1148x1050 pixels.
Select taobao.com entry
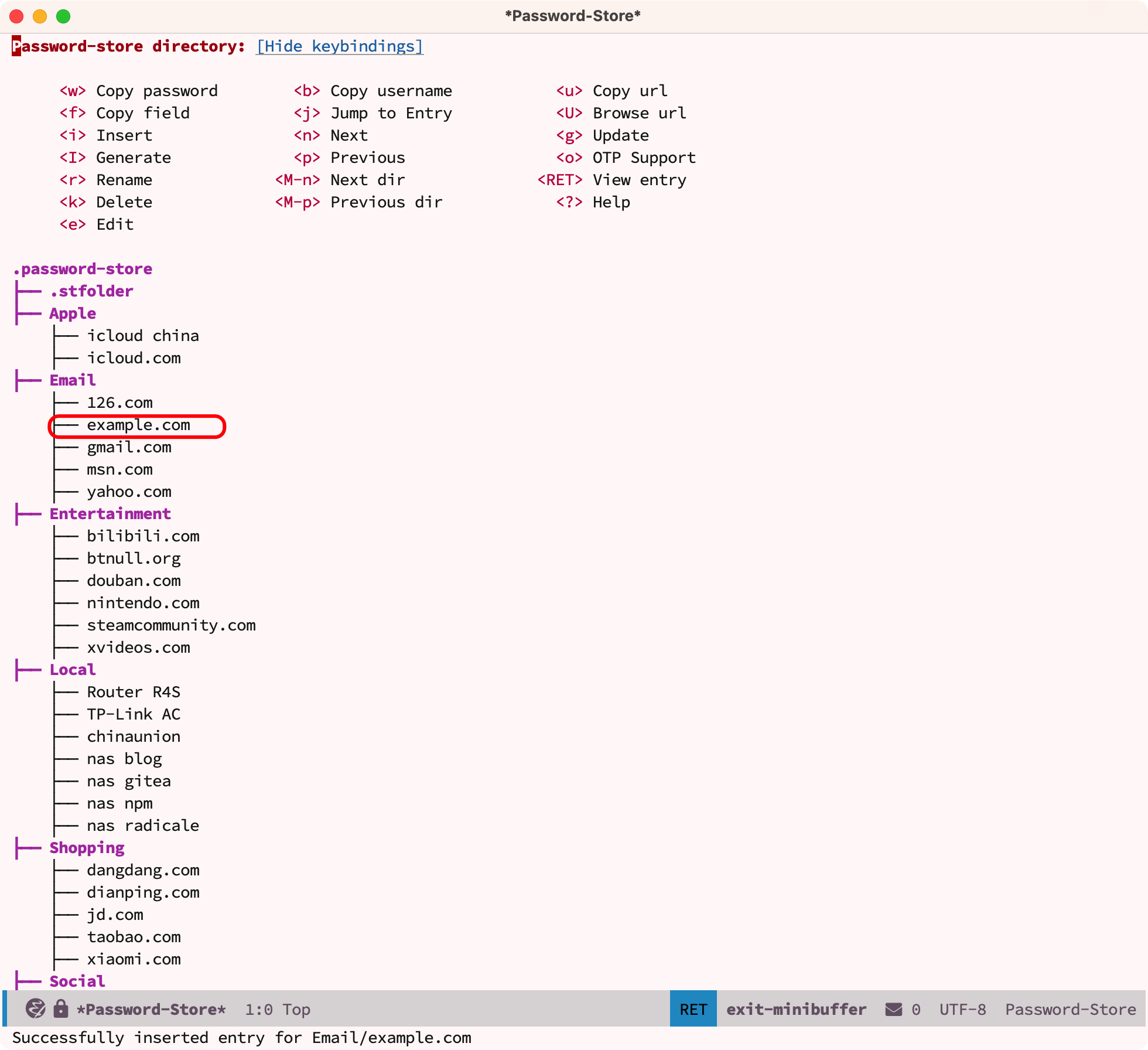[134, 937]
